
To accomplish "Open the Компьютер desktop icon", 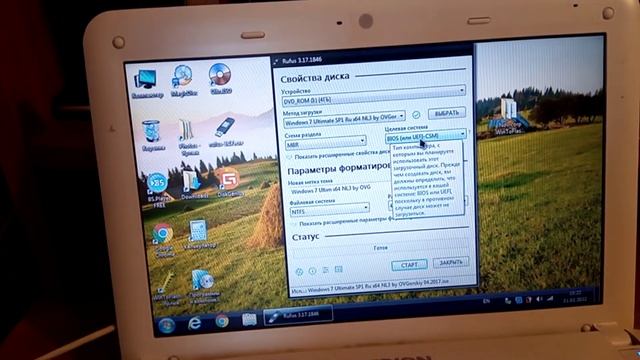I will click(x=146, y=84).
